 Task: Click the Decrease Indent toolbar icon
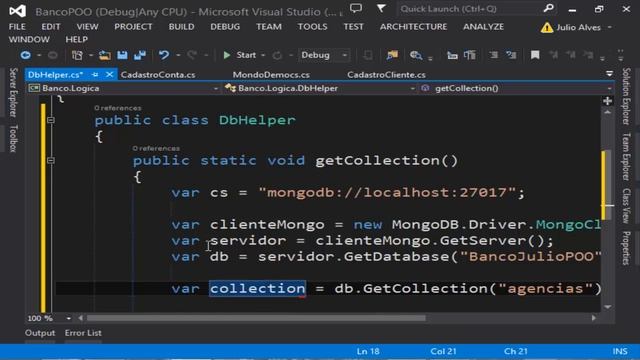click(x=452, y=55)
